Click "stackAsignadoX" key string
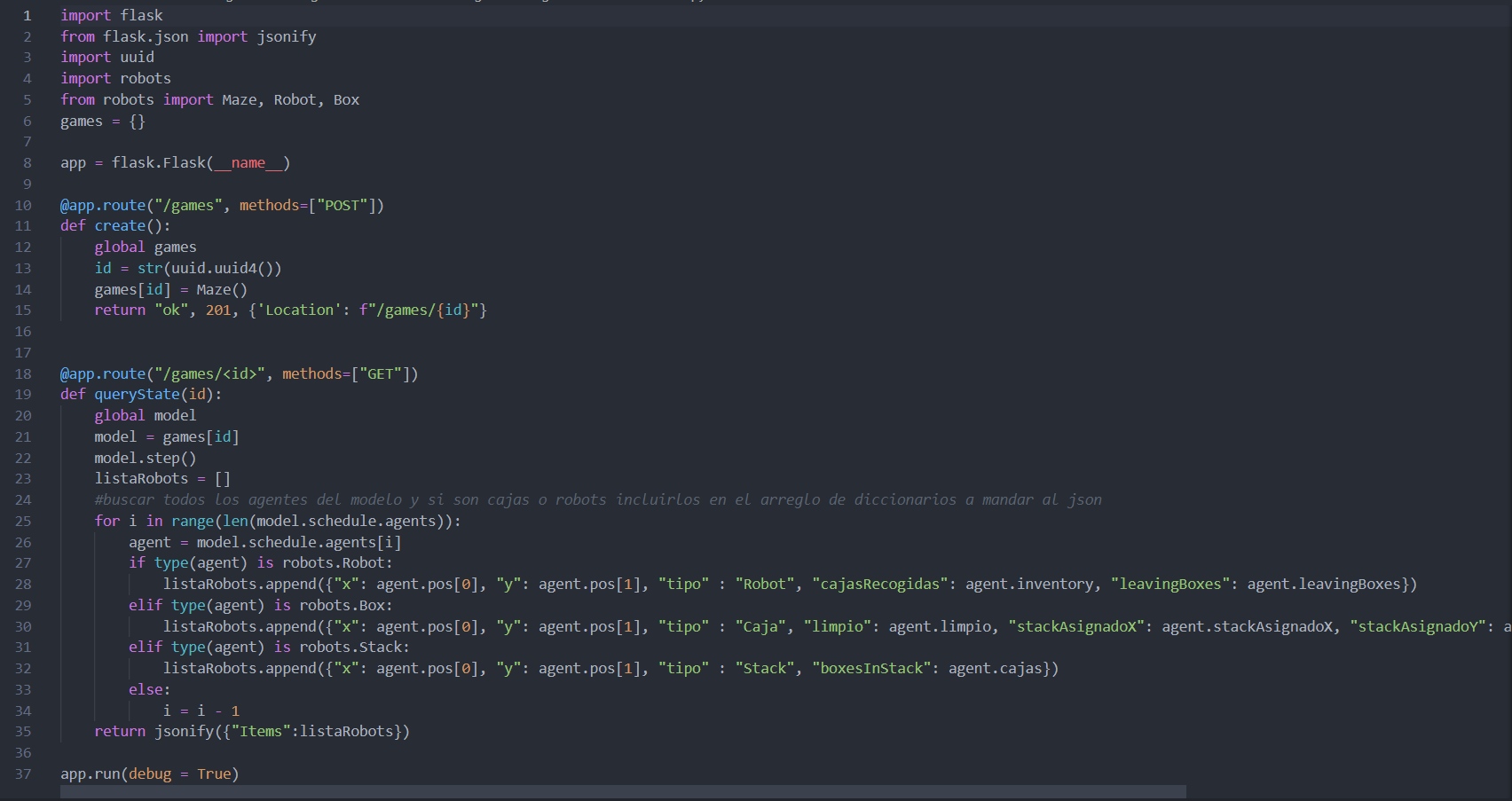This screenshot has height=801, width=1512. 1076,626
